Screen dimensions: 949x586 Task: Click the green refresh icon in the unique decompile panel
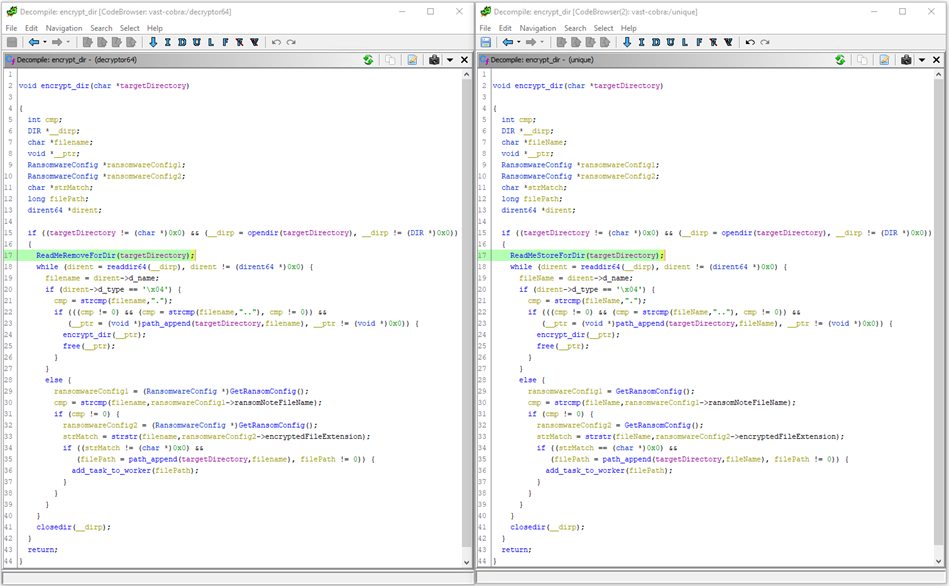pyautogui.click(x=840, y=60)
